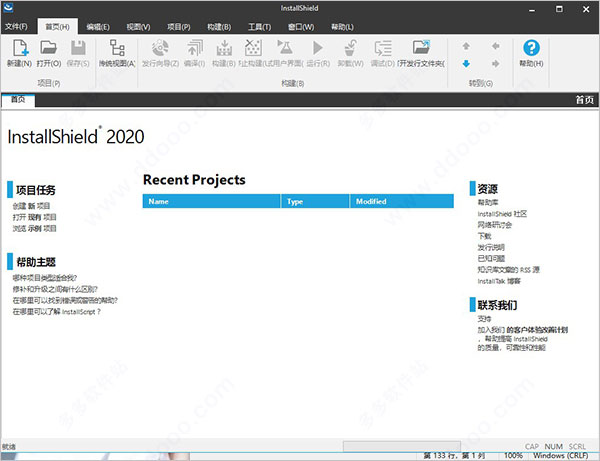Image resolution: width=600 pixels, height=461 pixels.
Task: Open the 视图(V) menu
Action: 138,27
